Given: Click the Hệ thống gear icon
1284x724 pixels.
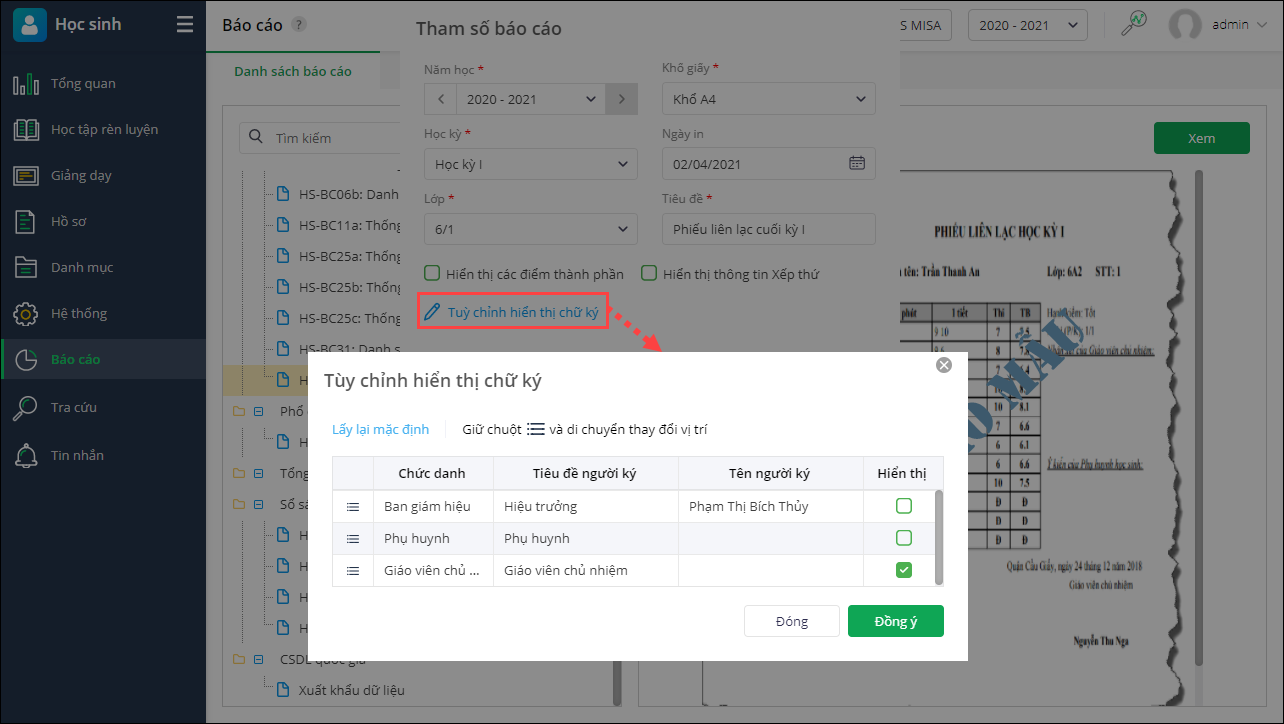Looking at the screenshot, I should point(26,314).
